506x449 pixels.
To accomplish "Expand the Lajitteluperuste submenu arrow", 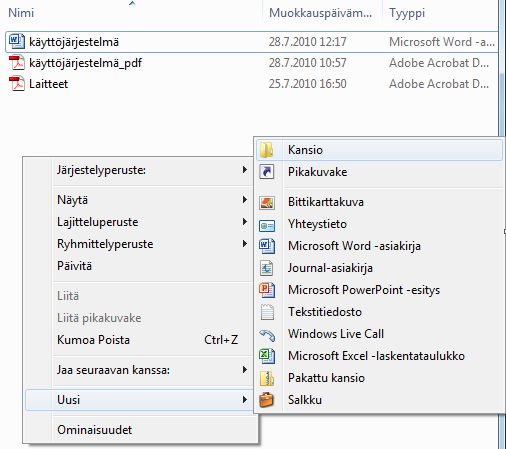I will [x=245, y=222].
